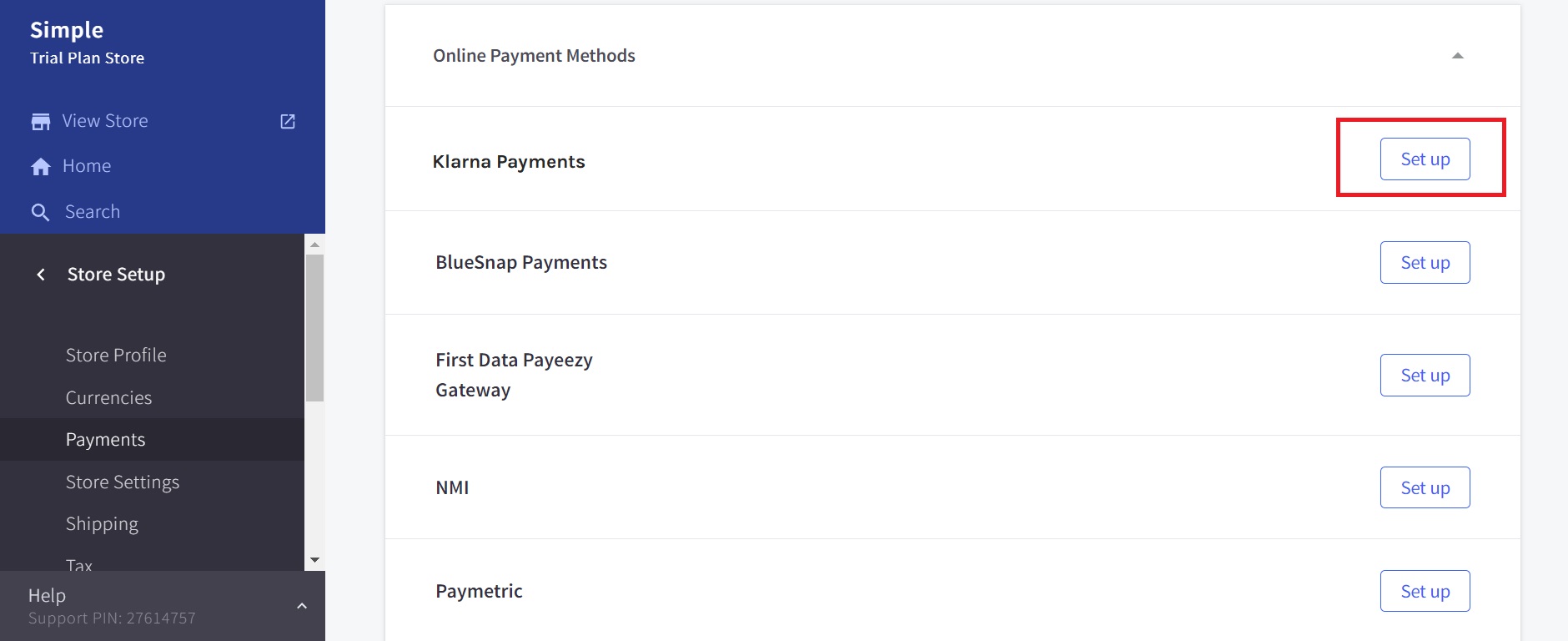Click the Search magnifying glass icon
The width and height of the screenshot is (1568, 641).
tap(40, 213)
